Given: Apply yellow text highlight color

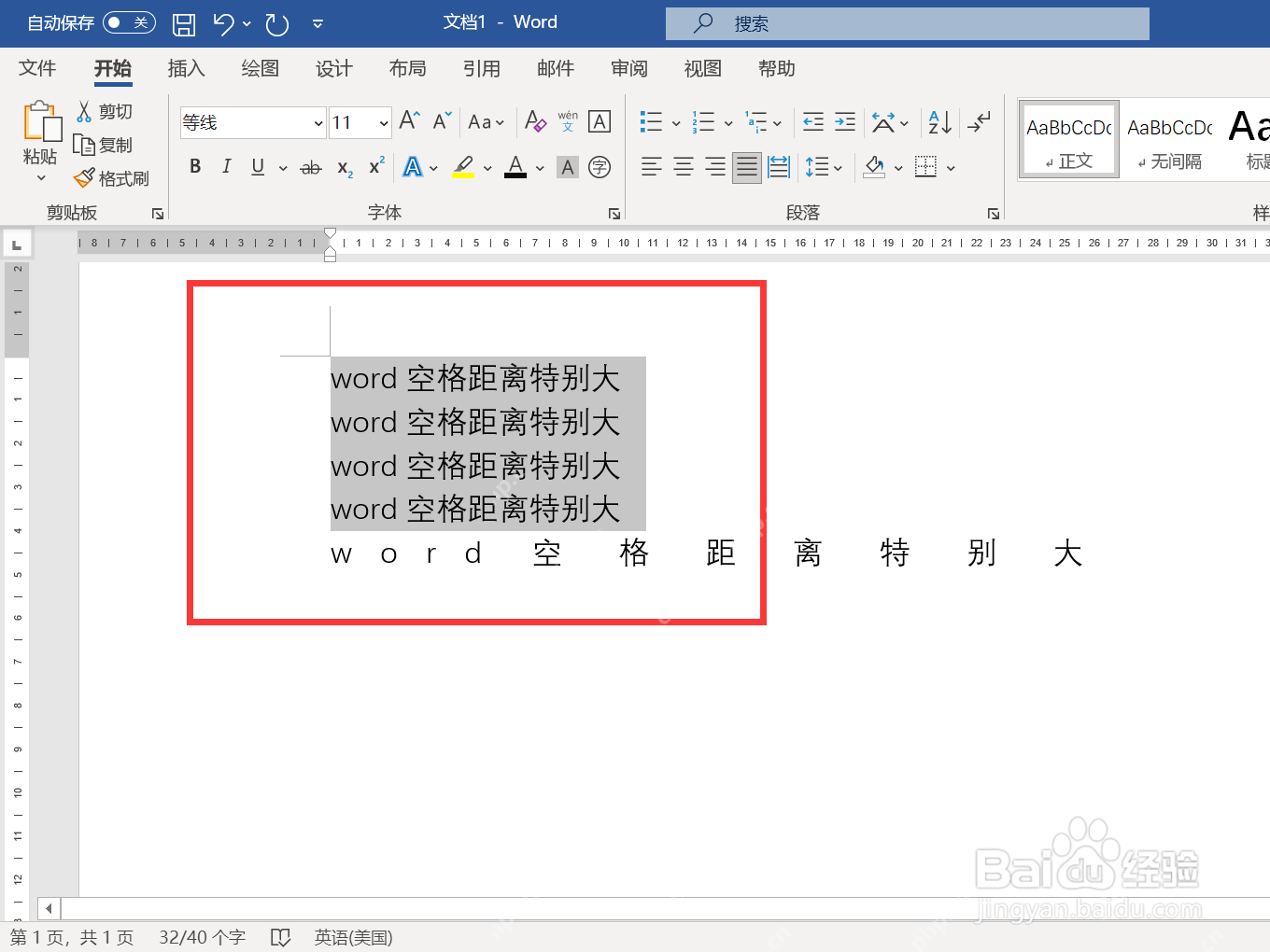Looking at the screenshot, I should pyautogui.click(x=463, y=167).
